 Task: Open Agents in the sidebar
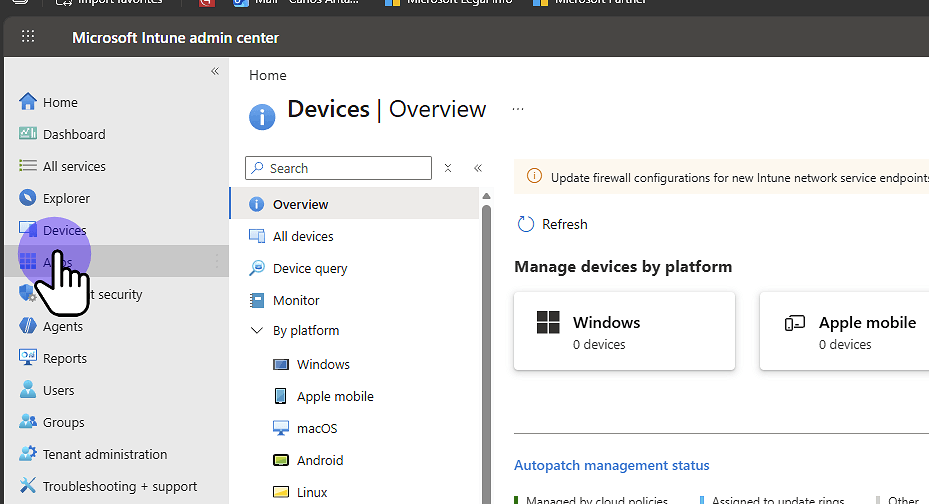coord(63,326)
